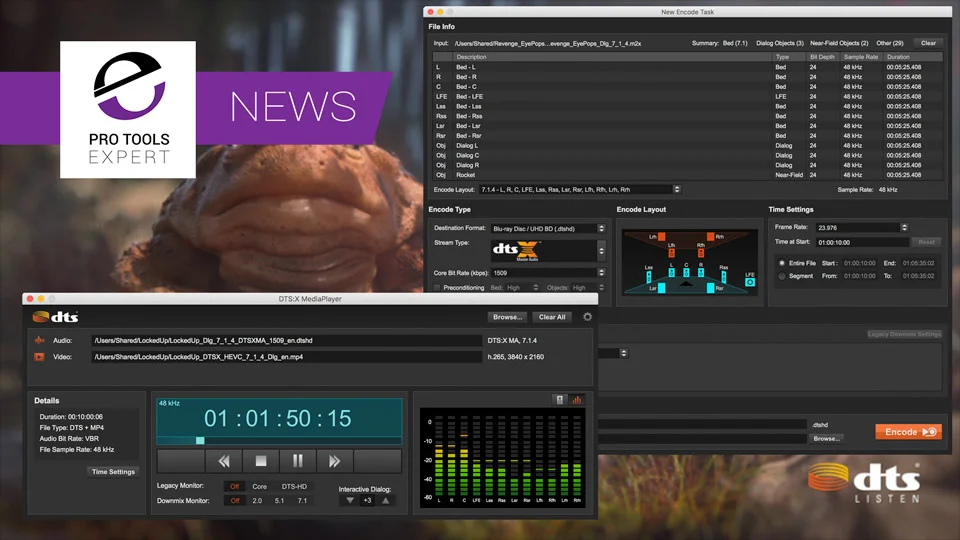This screenshot has height=540, width=960.
Task: Open the Encode Layout dropdown
Action: [x=579, y=190]
